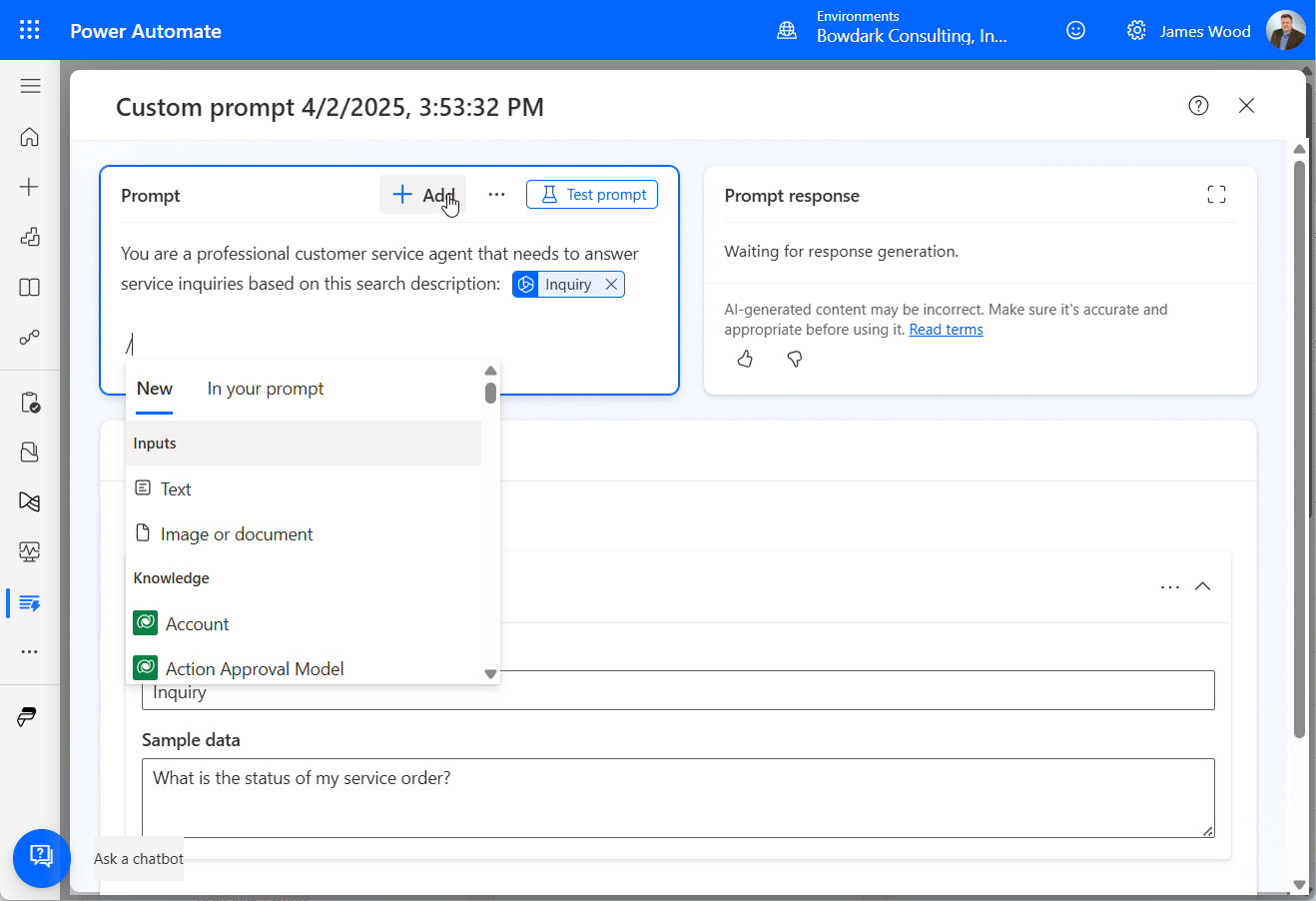
Task: Select Account knowledge source
Action: [x=304, y=624]
